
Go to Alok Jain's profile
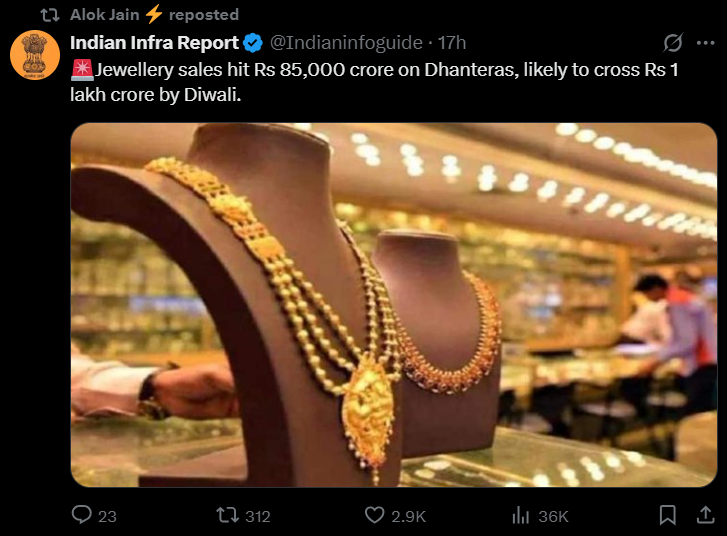(x=105, y=14)
